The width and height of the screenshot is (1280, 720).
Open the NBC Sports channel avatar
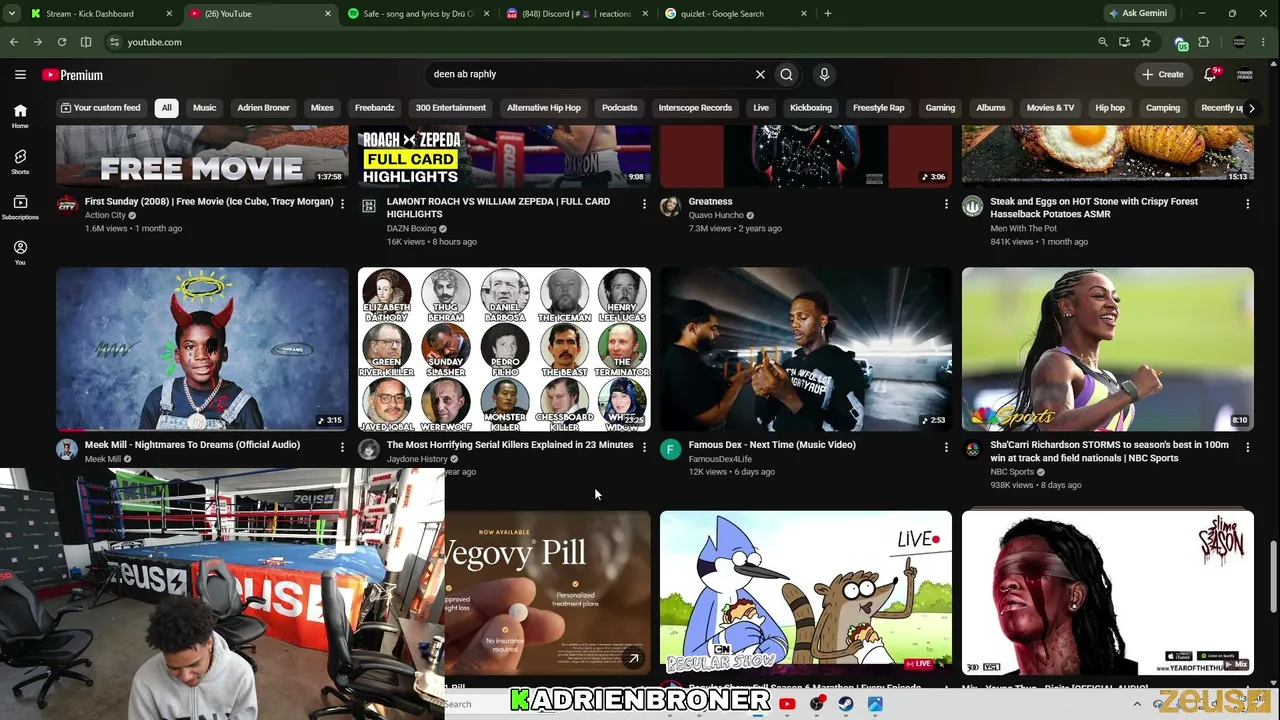(973, 450)
